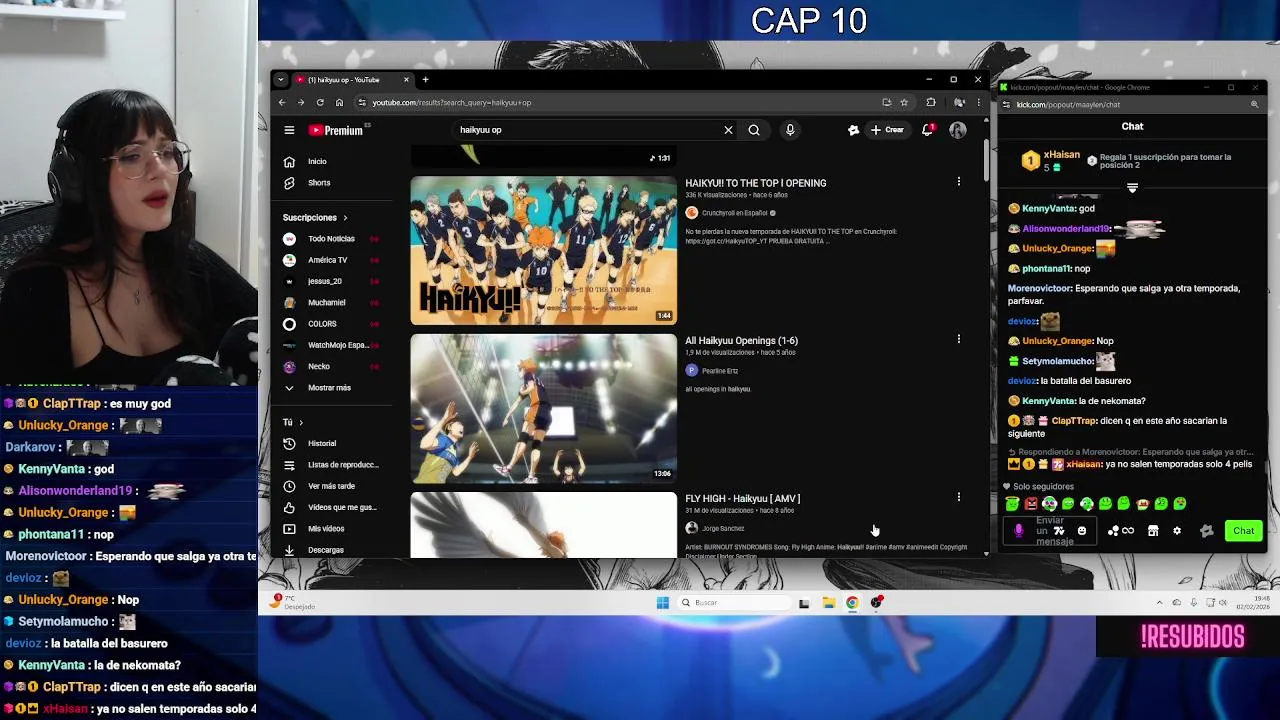Reload the YouTube page
The image size is (1280, 720).
[320, 102]
